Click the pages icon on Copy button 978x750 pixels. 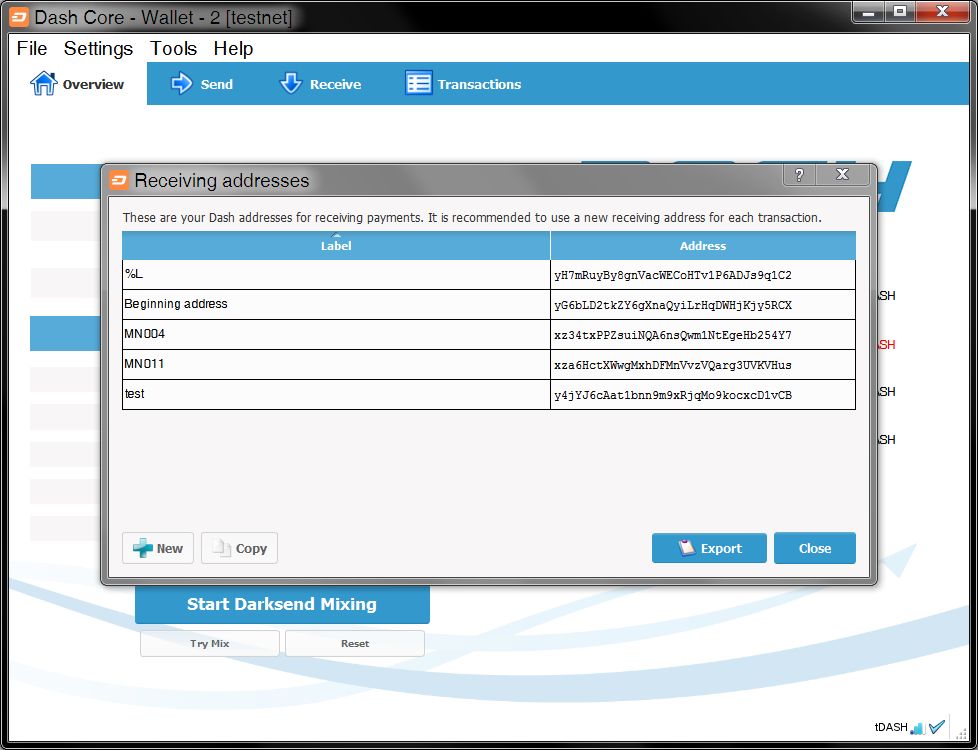pos(221,548)
